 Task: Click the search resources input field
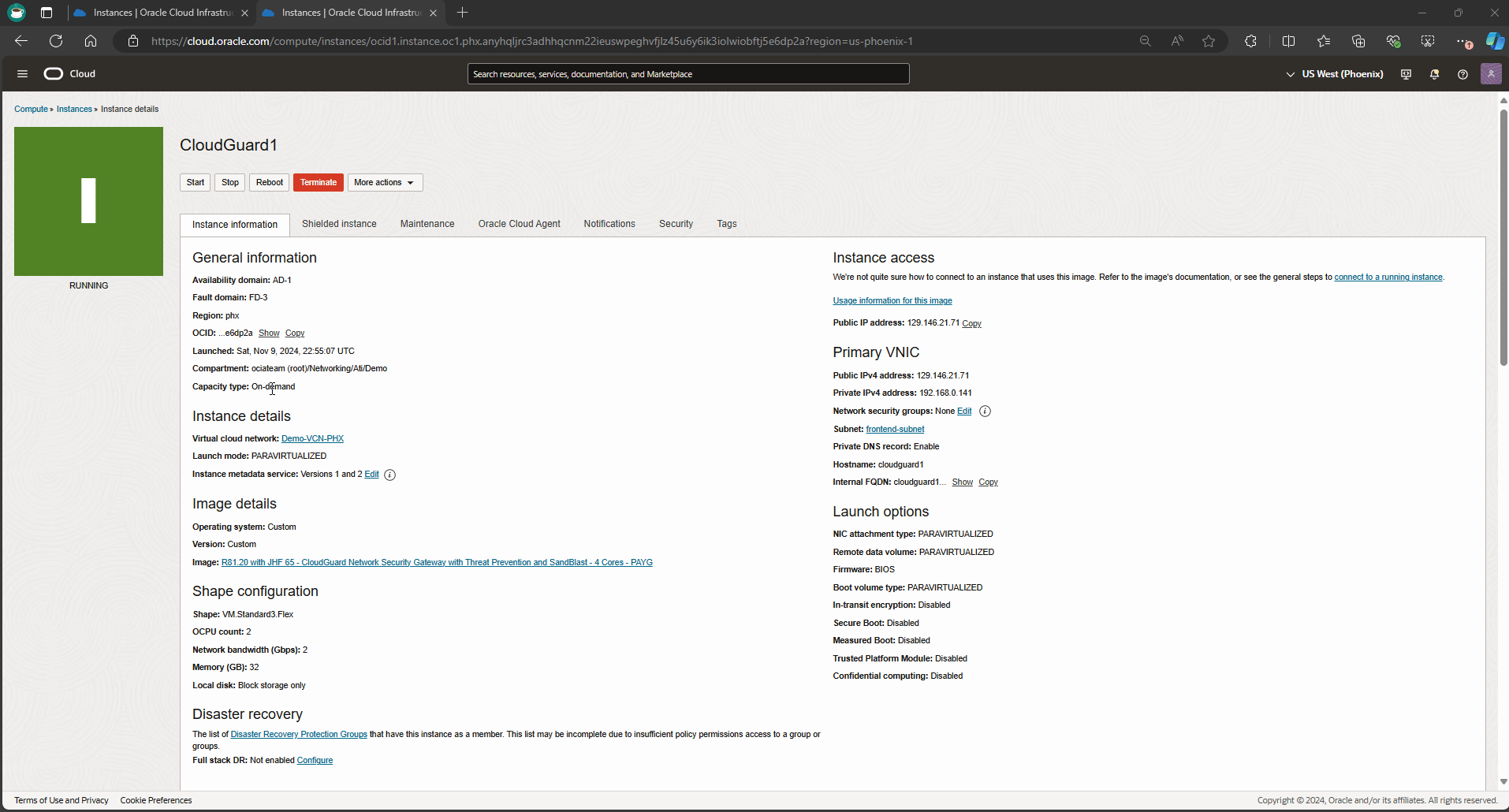[687, 74]
